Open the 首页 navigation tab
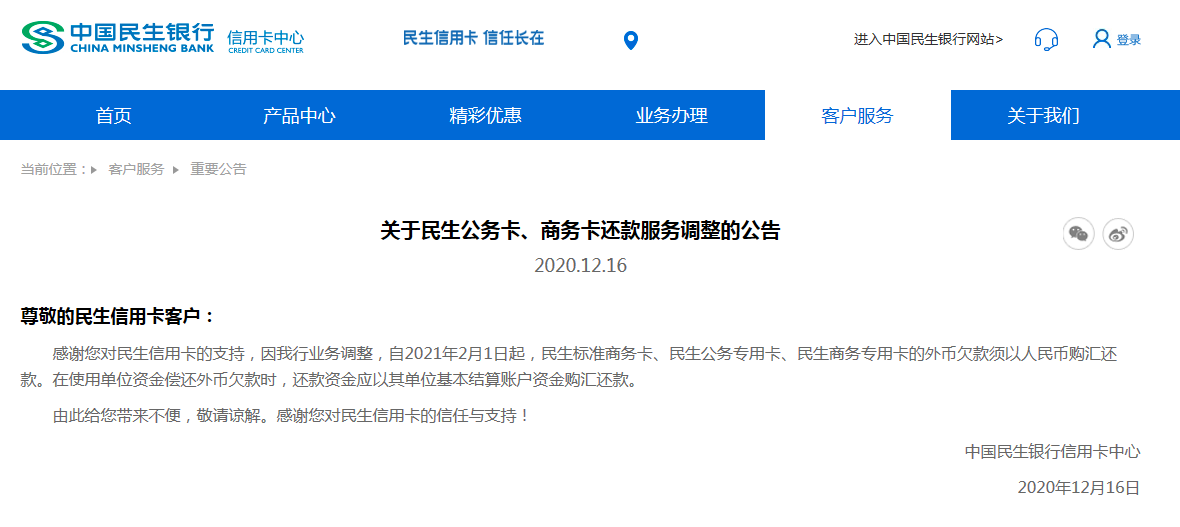 (x=114, y=115)
